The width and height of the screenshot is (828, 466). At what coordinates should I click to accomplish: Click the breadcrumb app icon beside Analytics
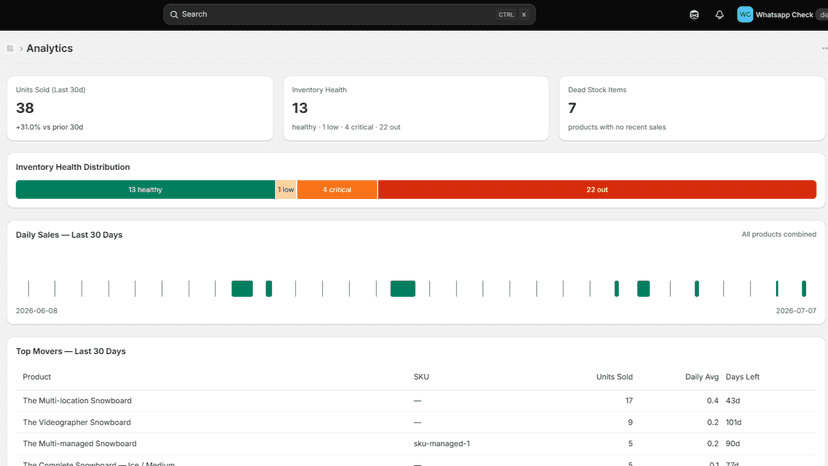click(x=10, y=48)
